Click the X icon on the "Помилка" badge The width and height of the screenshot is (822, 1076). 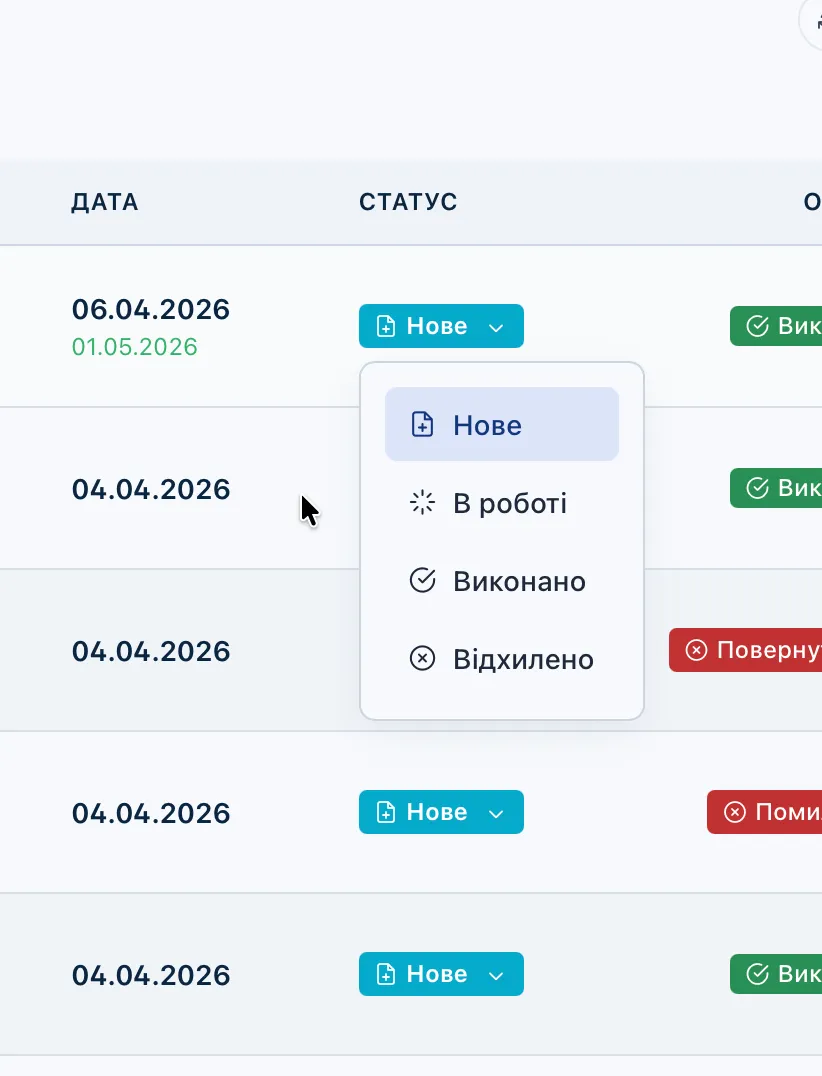[x=735, y=812]
